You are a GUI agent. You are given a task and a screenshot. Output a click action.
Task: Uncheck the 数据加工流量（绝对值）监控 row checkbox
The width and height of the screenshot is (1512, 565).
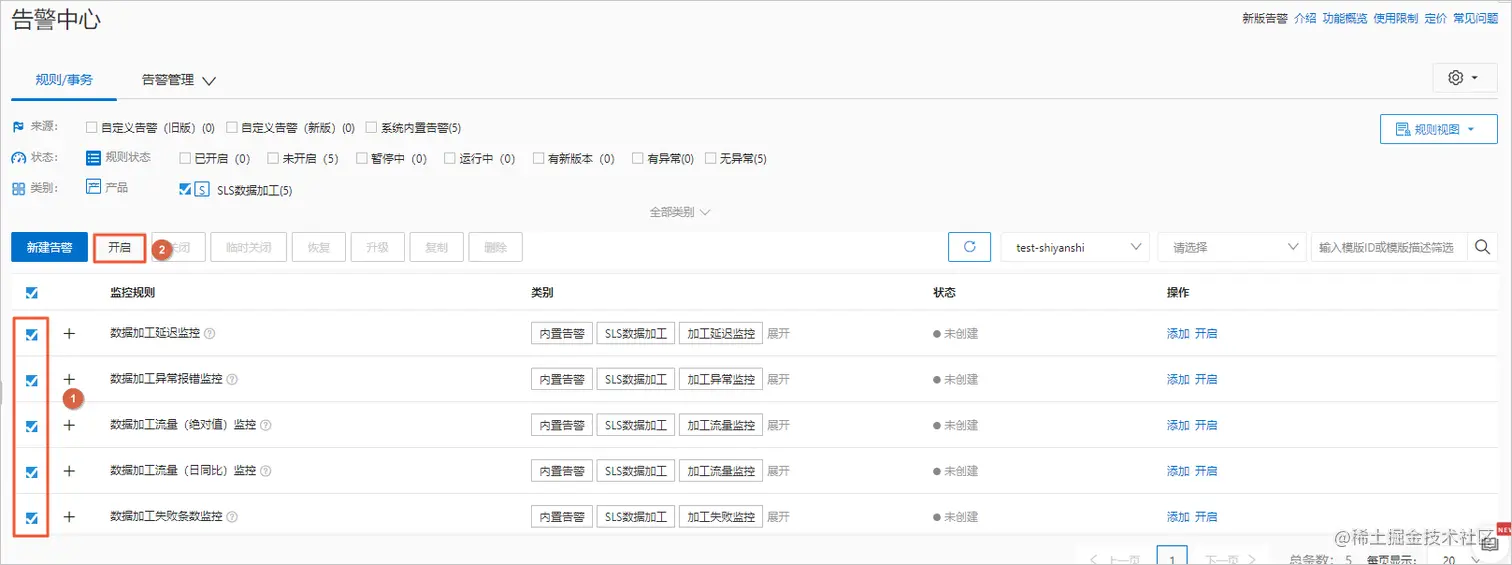point(31,426)
